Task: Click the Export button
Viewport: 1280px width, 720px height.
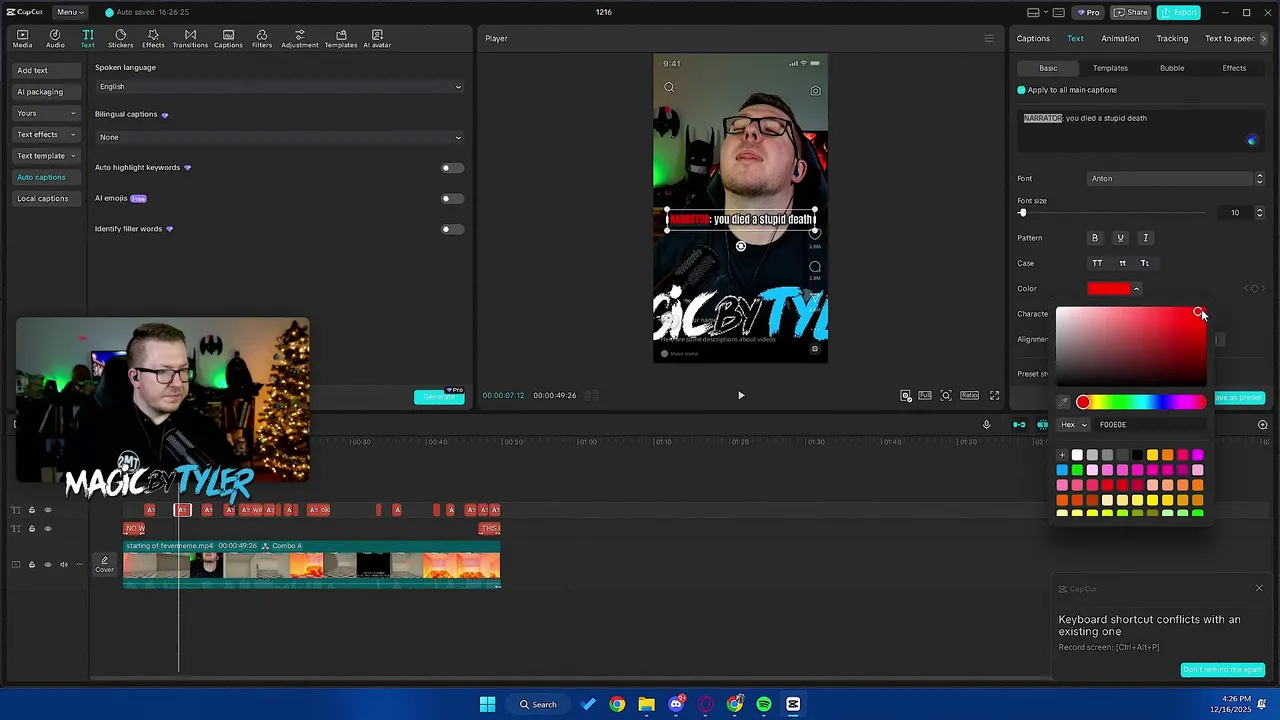Action: 1178,12
